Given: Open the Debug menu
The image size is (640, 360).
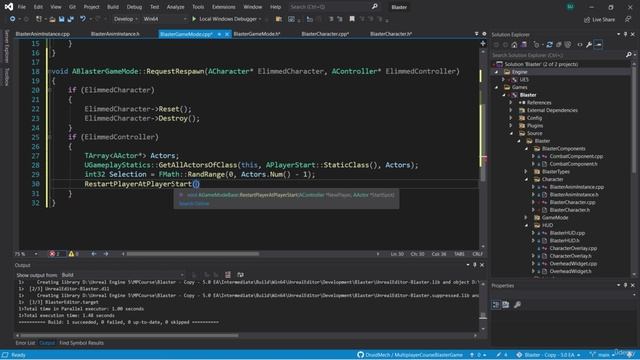Looking at the screenshot, I should pos(134,7).
